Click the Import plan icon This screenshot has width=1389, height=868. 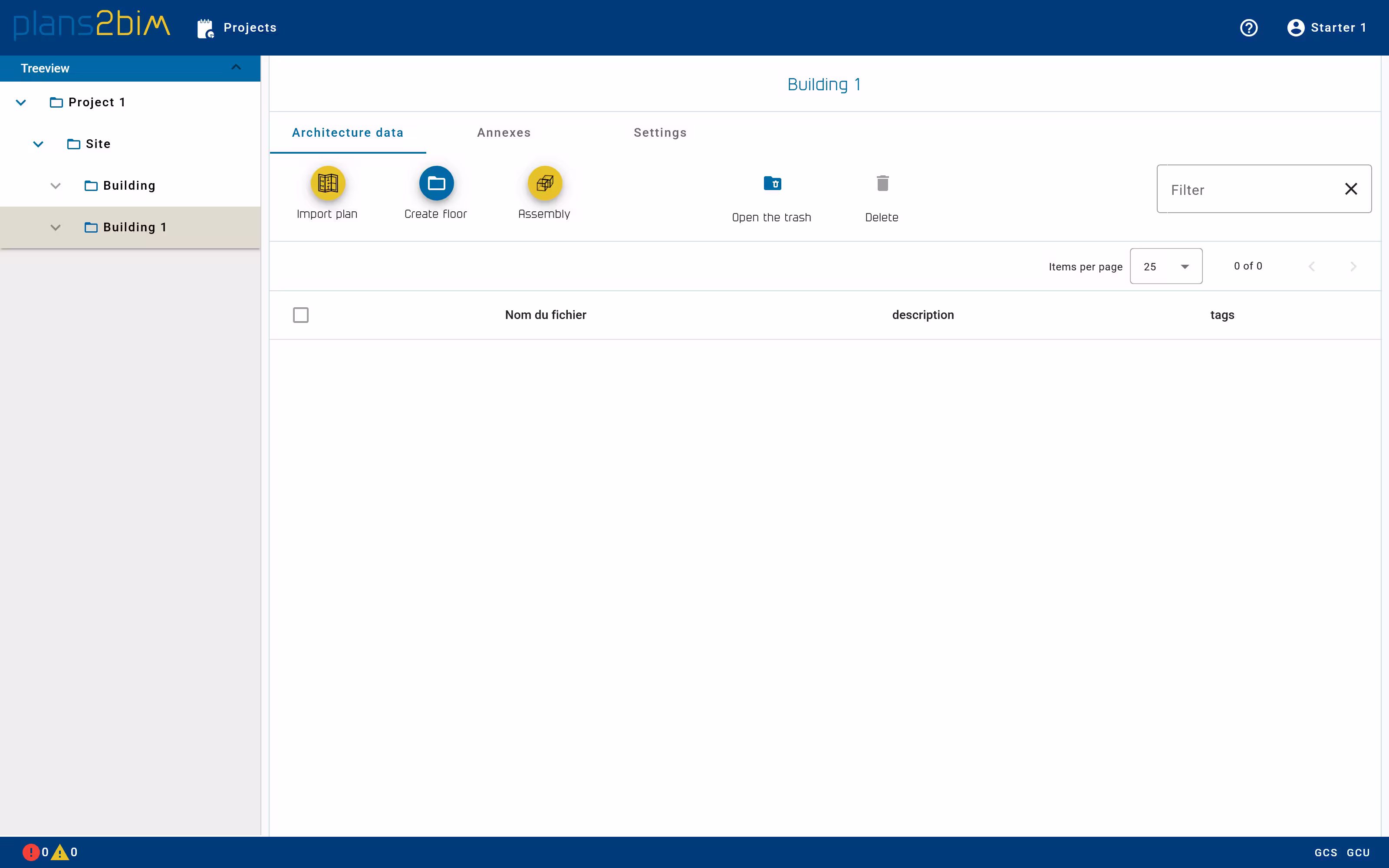tap(327, 183)
